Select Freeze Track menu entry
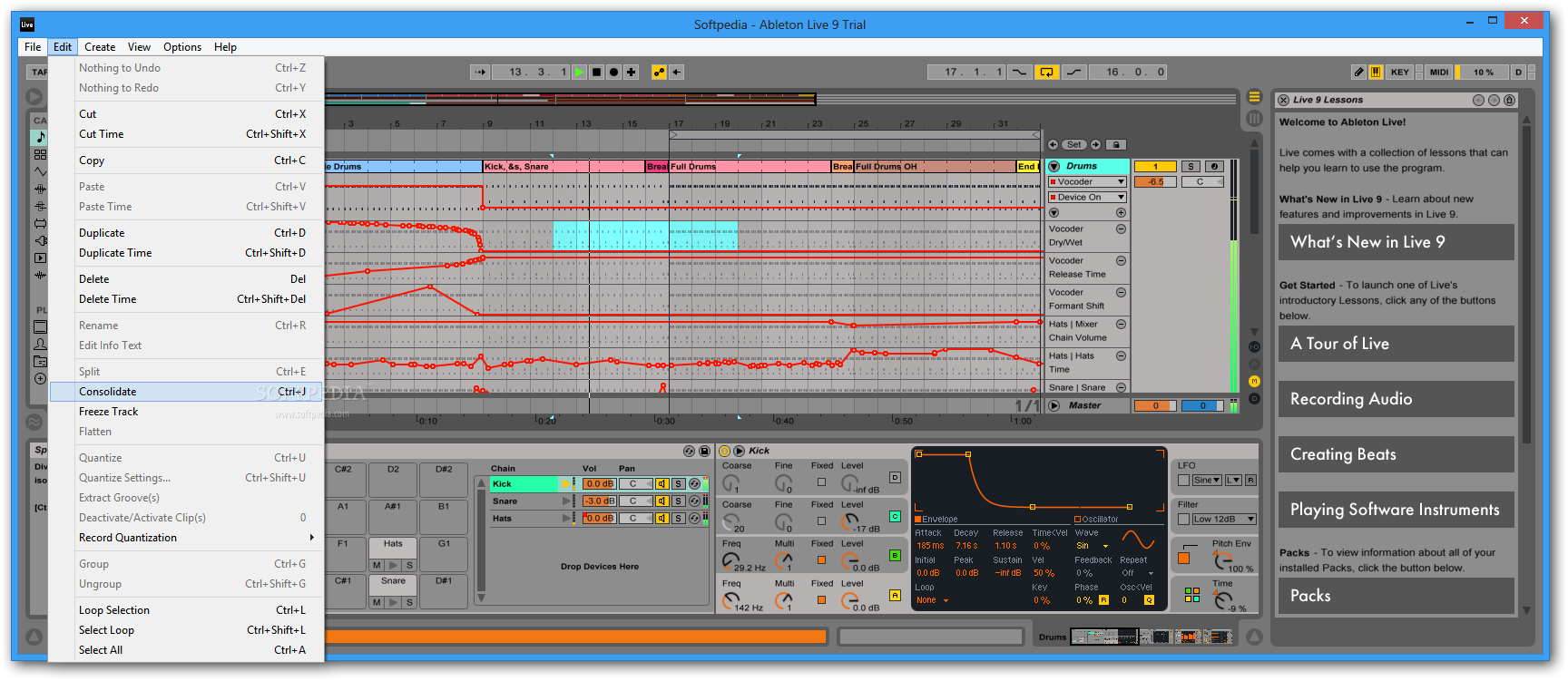The width and height of the screenshot is (1568, 681). click(187, 412)
